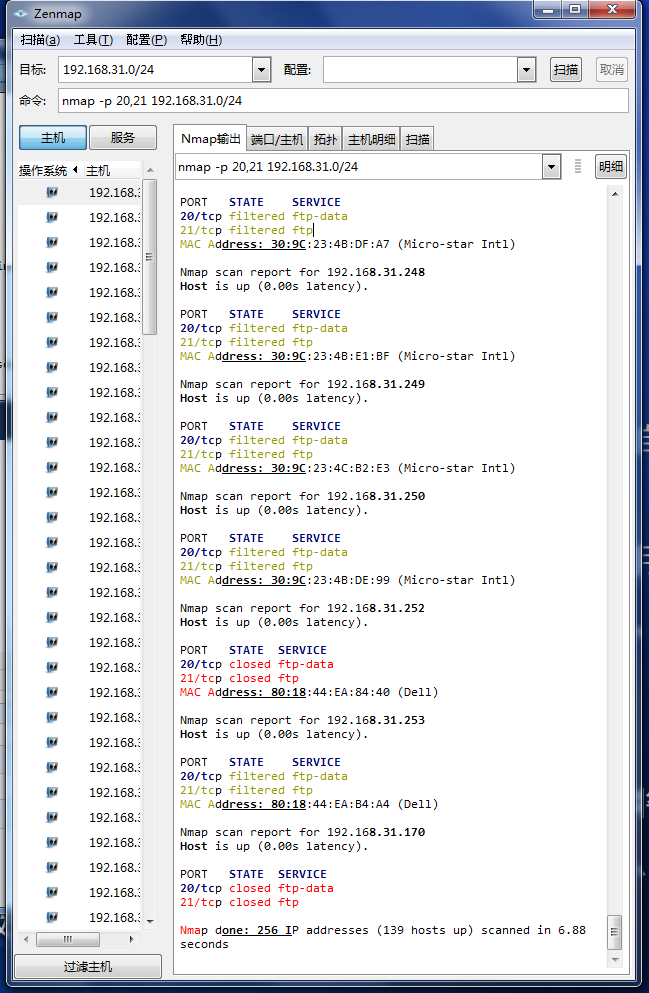Switch to the 拓扑 topology tab
This screenshot has width=649, height=993.
click(325, 140)
